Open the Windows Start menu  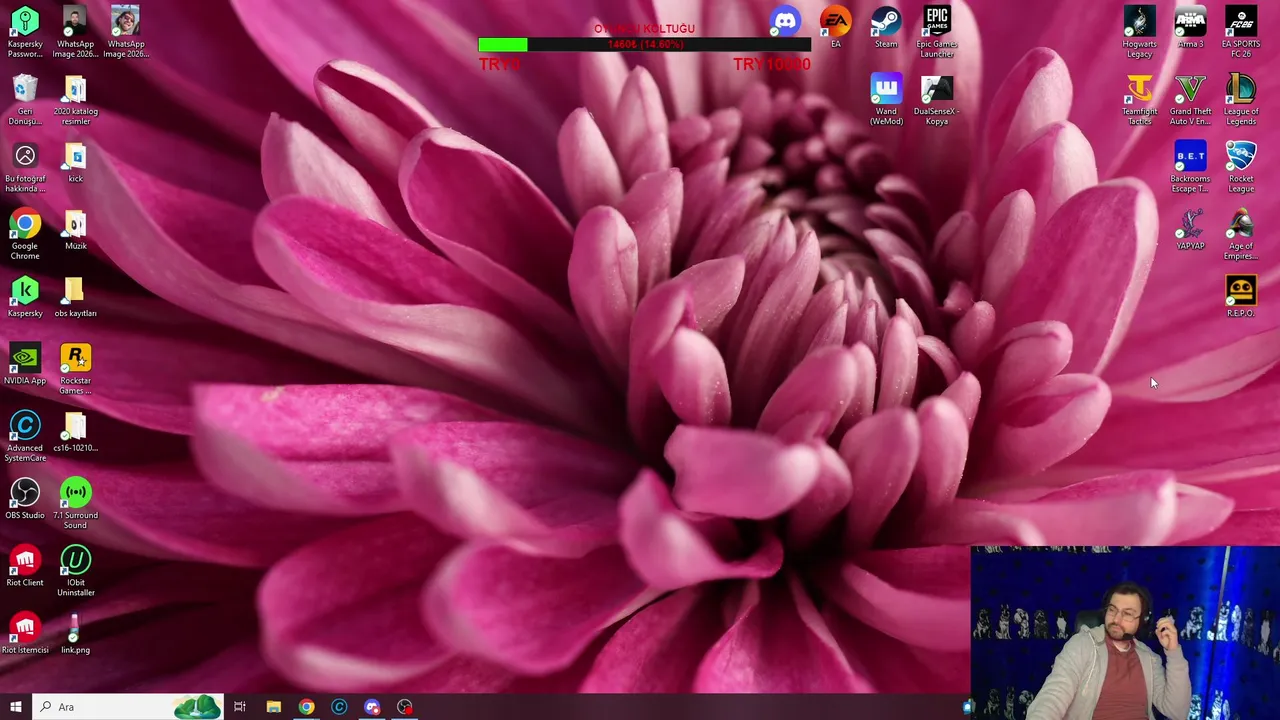tap(15, 707)
